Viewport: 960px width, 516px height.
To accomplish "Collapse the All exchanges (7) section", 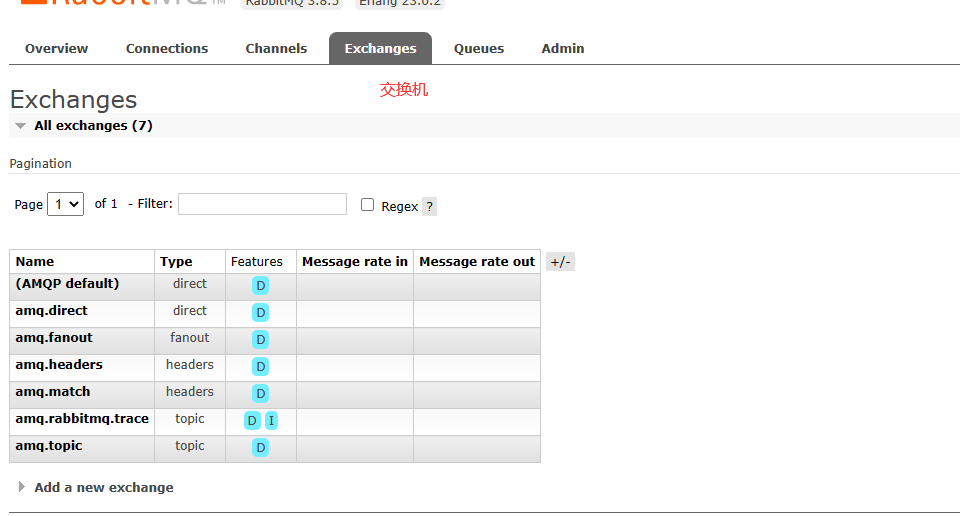I will click(93, 125).
